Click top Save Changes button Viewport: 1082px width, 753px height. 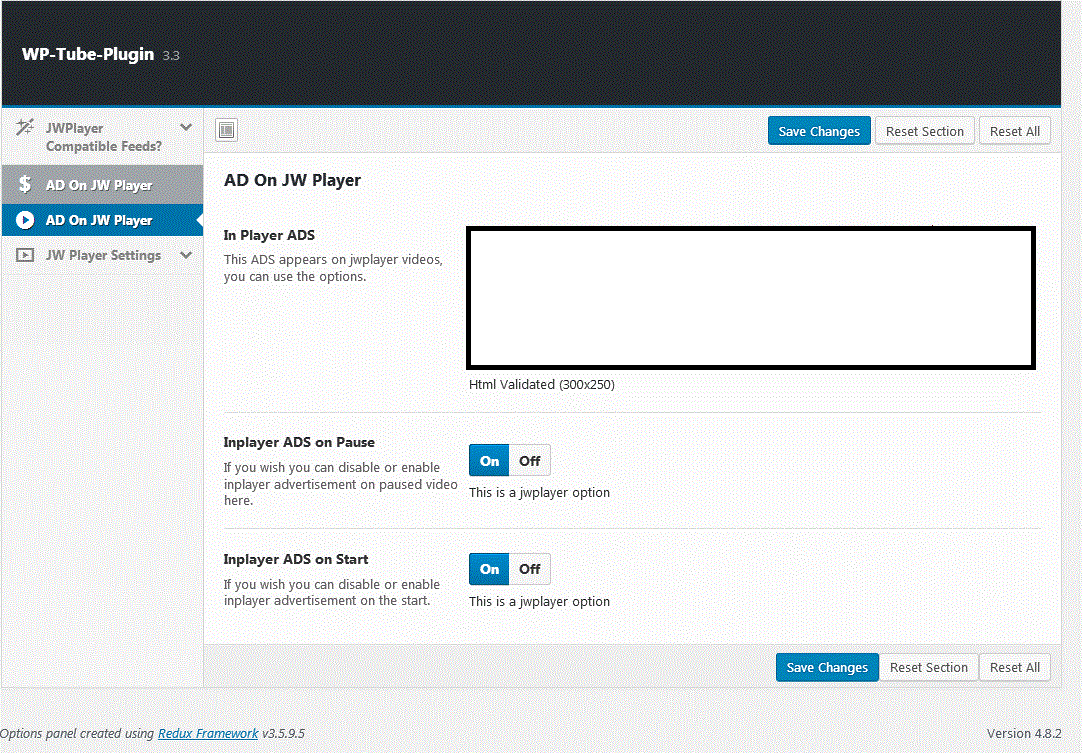point(819,131)
